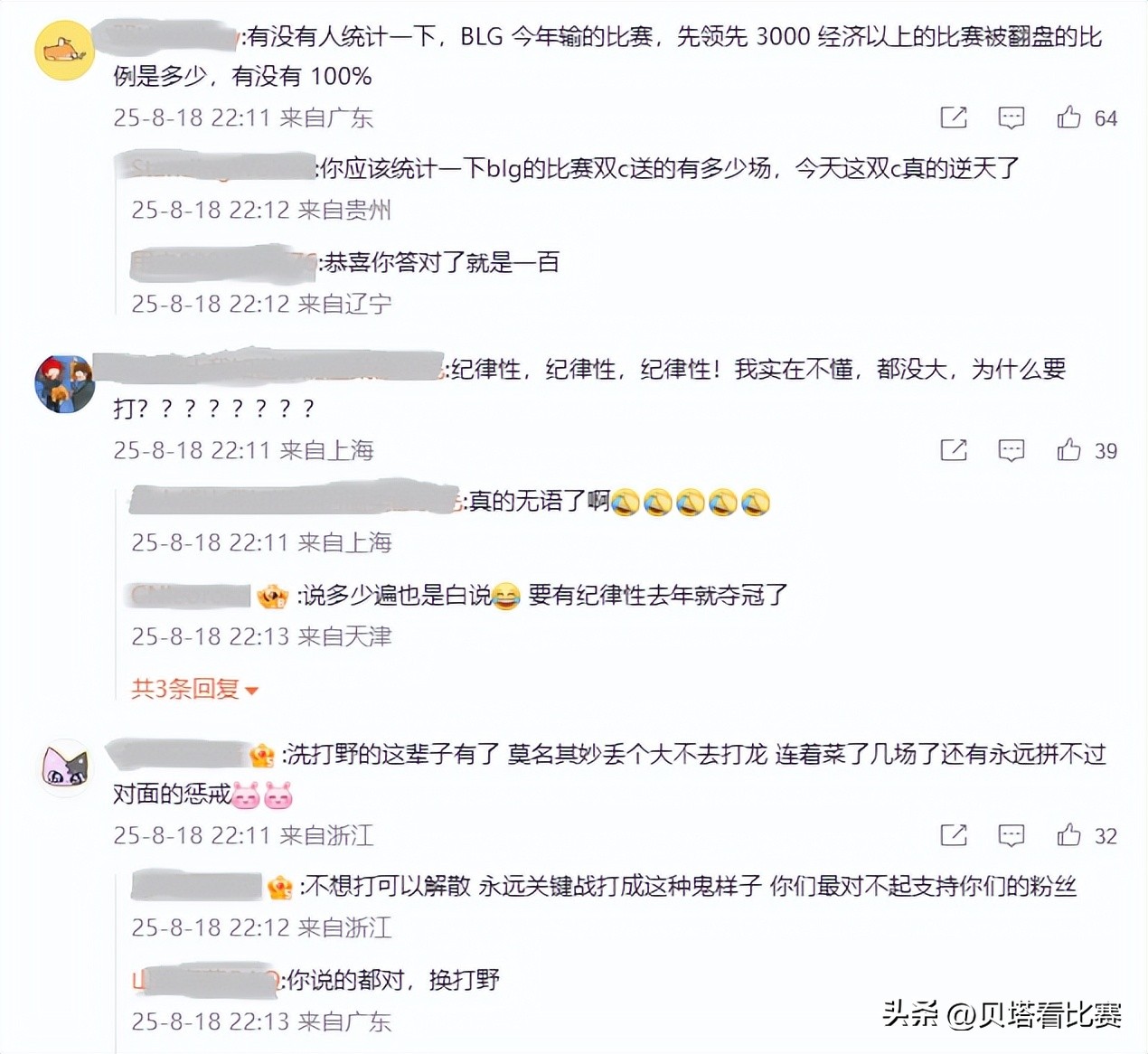Reply to the comment with 32 likes
The image size is (1148, 1054).
pos(1011,835)
